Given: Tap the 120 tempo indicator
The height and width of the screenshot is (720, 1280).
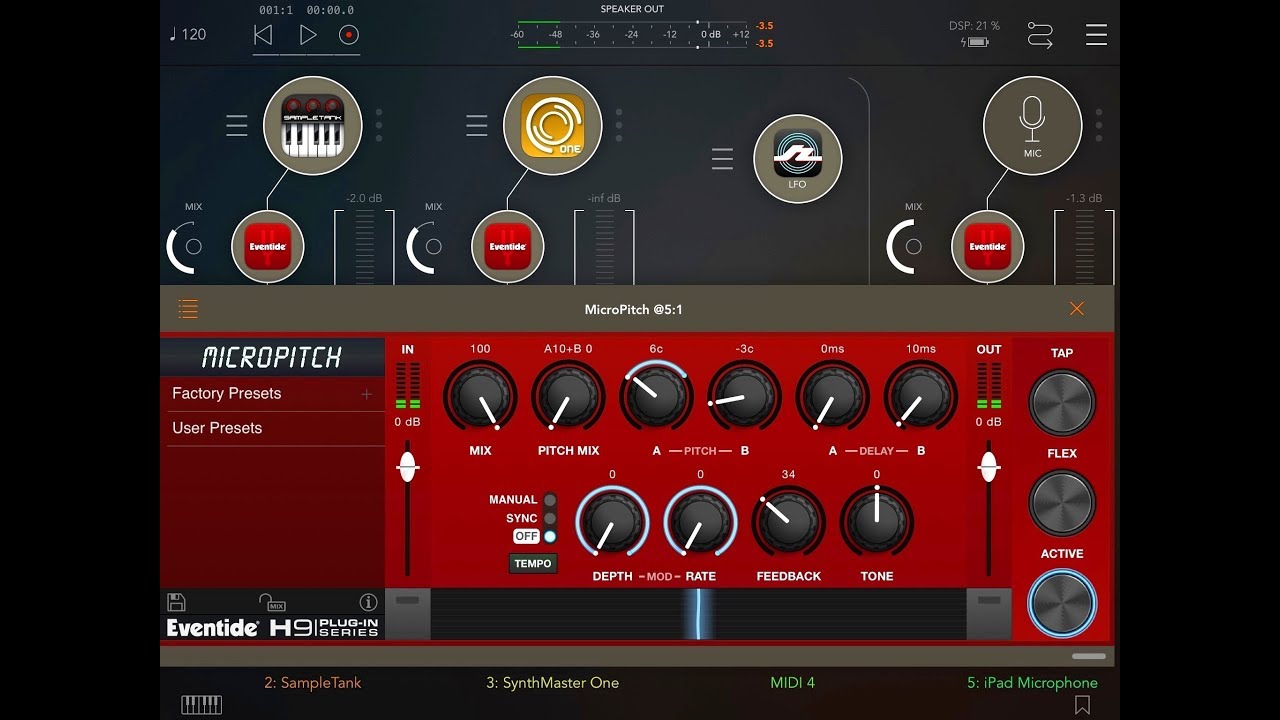Looking at the screenshot, I should (x=187, y=34).
